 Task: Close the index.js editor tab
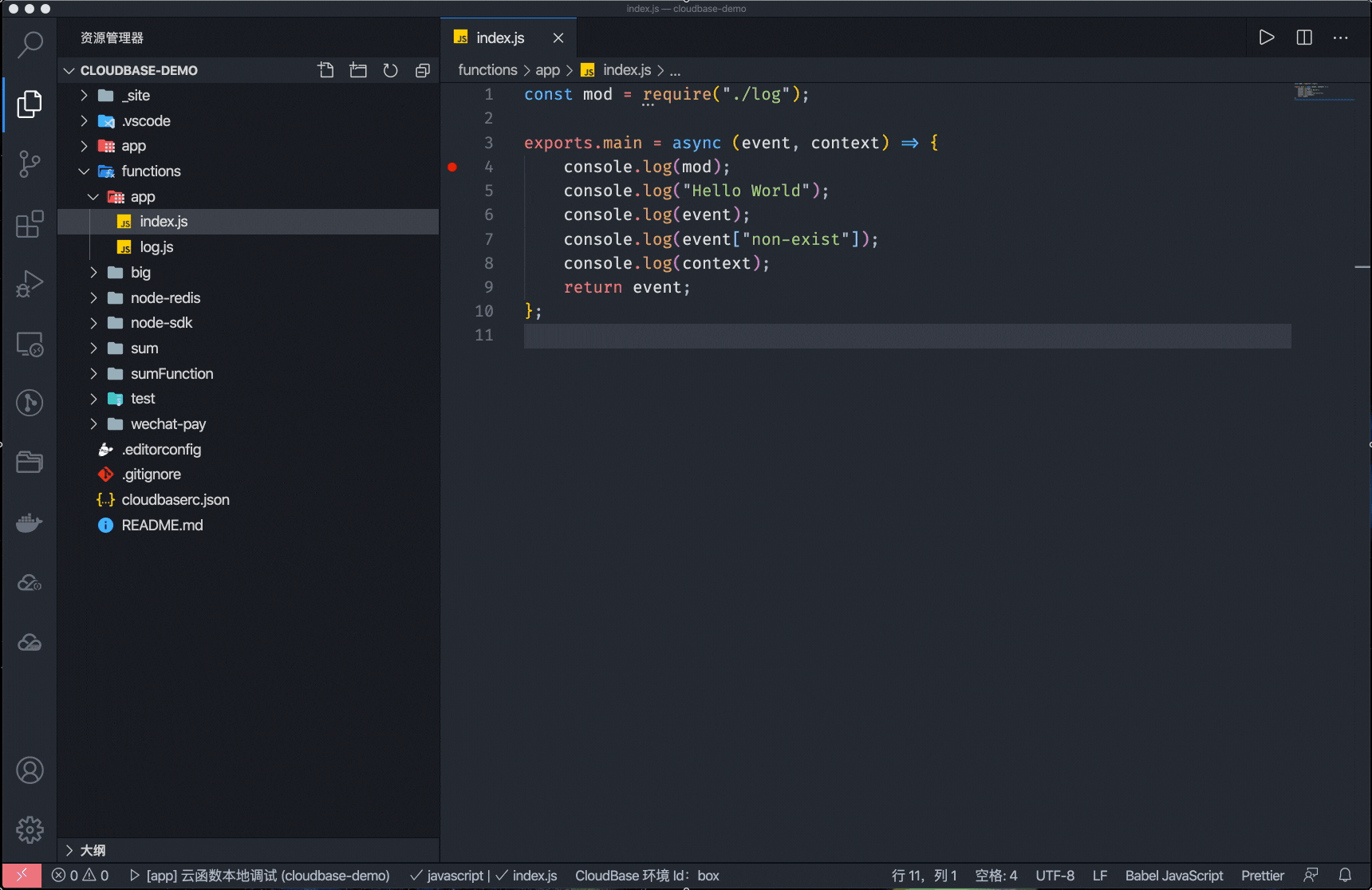click(x=558, y=37)
